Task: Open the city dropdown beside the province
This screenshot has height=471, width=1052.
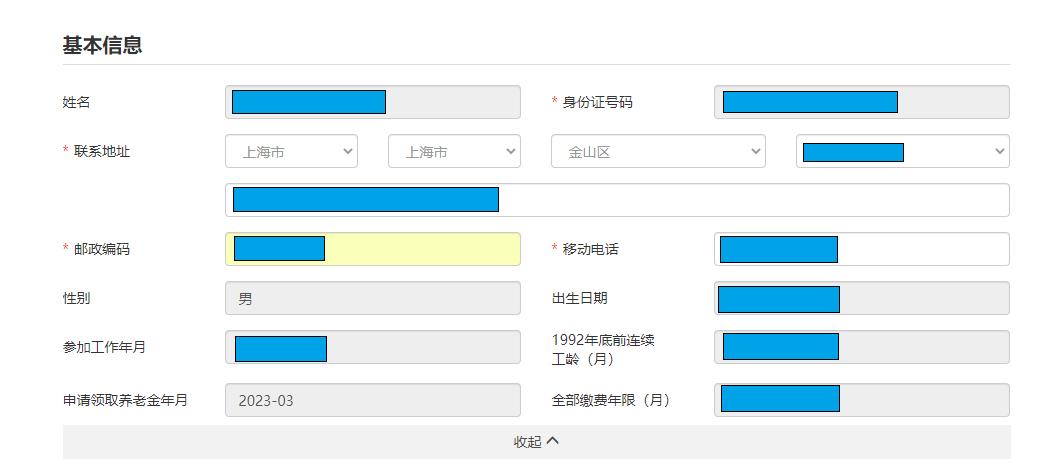Action: 454,152
